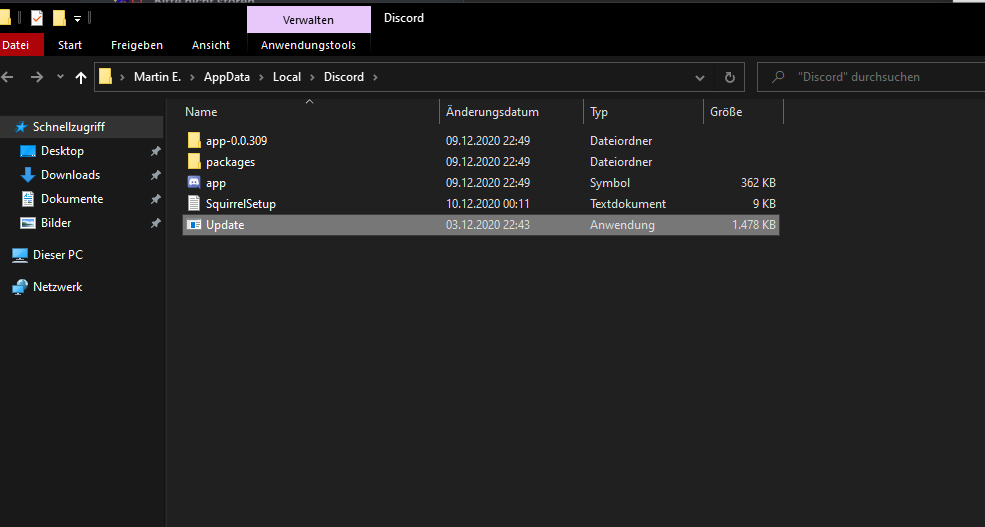Open Bilder in quick access
Image resolution: width=985 pixels, height=527 pixels.
coord(56,222)
